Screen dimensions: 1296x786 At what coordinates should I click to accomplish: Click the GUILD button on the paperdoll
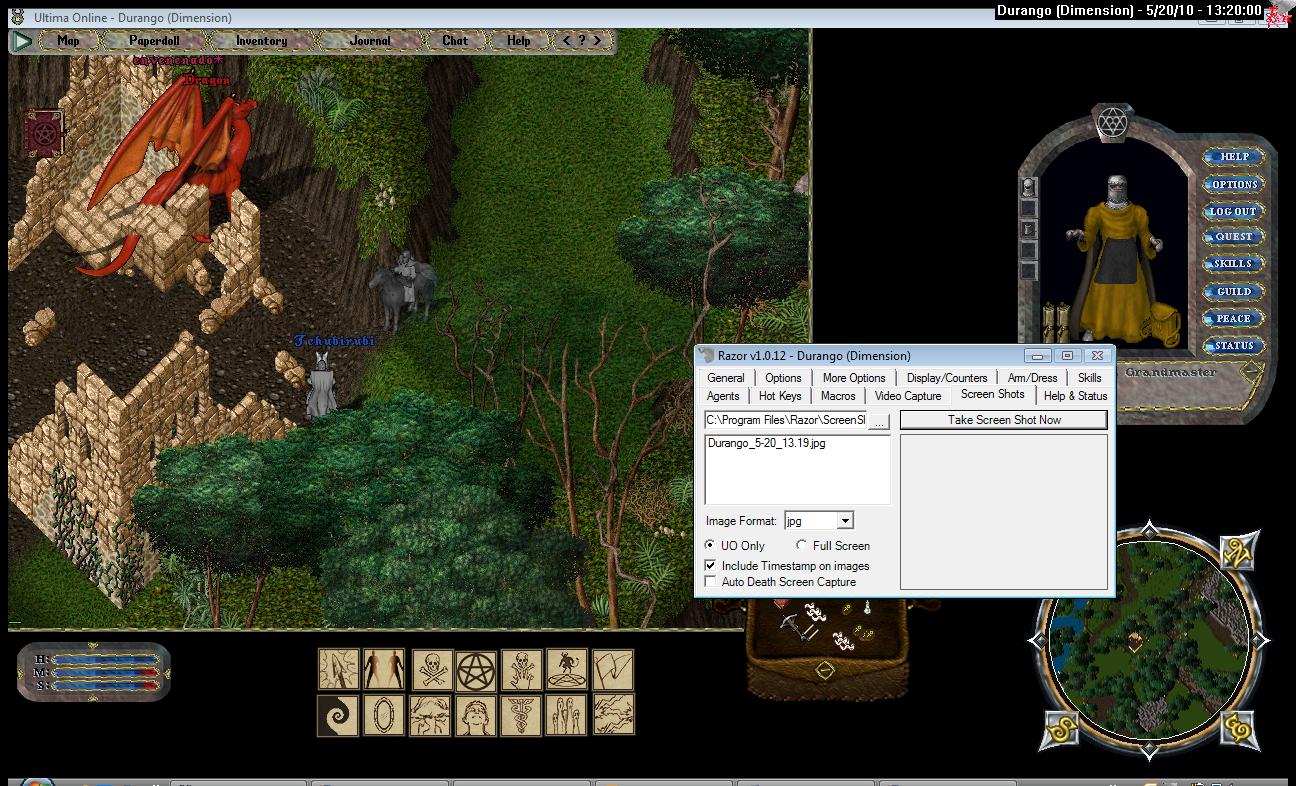click(x=1234, y=292)
